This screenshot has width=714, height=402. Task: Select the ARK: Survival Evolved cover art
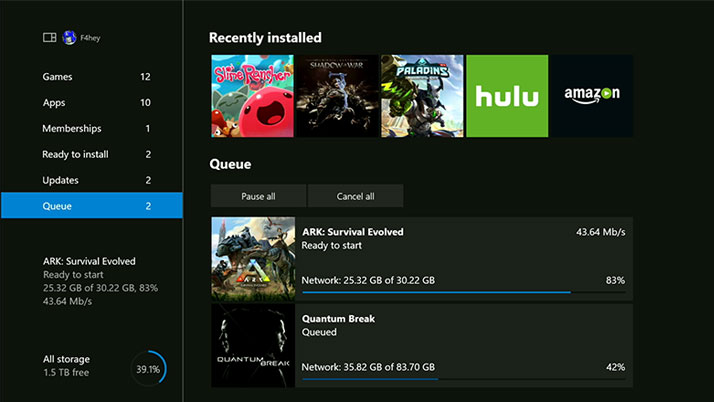(x=253, y=258)
